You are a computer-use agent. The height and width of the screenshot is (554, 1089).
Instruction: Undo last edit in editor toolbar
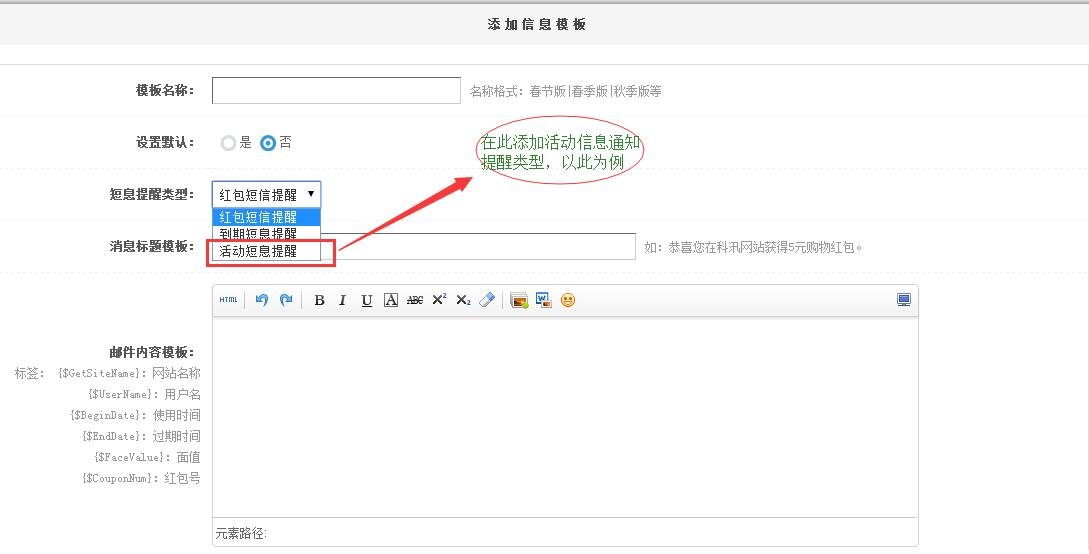coord(261,300)
